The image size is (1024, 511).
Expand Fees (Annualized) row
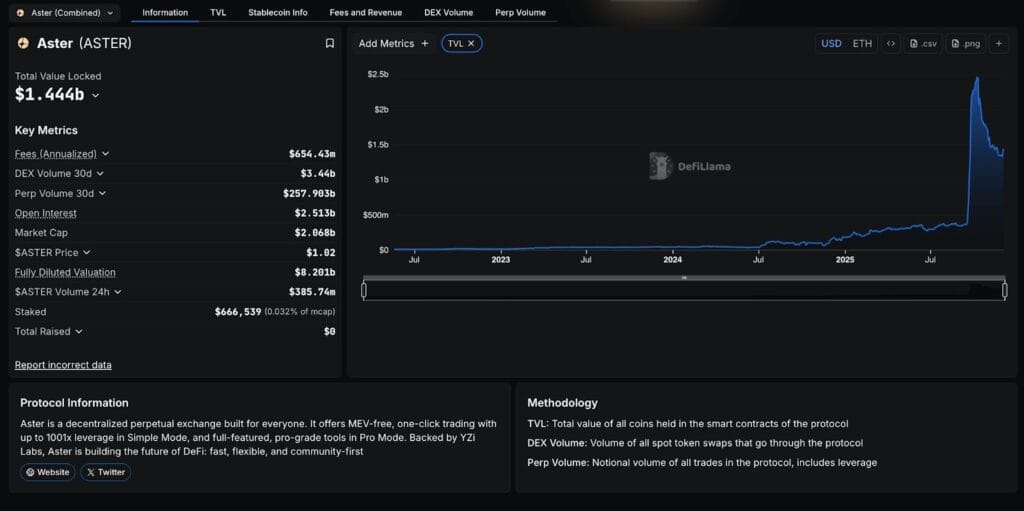tap(105, 154)
